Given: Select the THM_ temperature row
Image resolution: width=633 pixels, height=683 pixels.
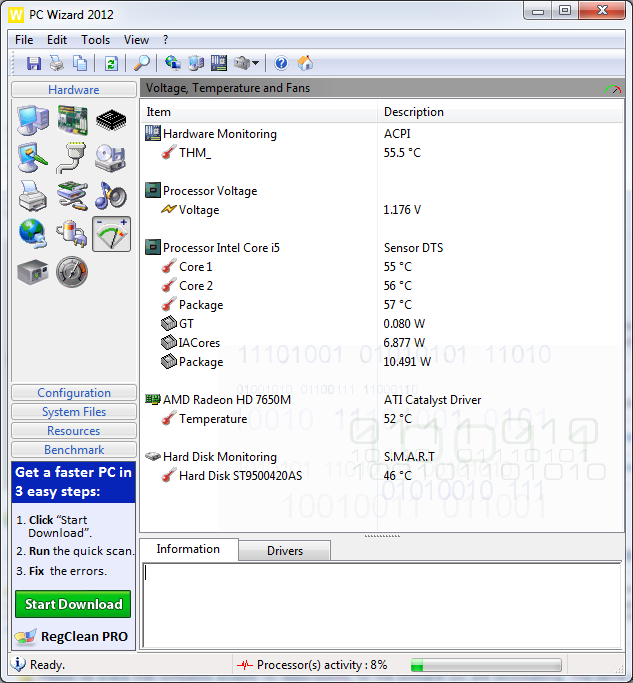Looking at the screenshot, I should tap(383, 153).
